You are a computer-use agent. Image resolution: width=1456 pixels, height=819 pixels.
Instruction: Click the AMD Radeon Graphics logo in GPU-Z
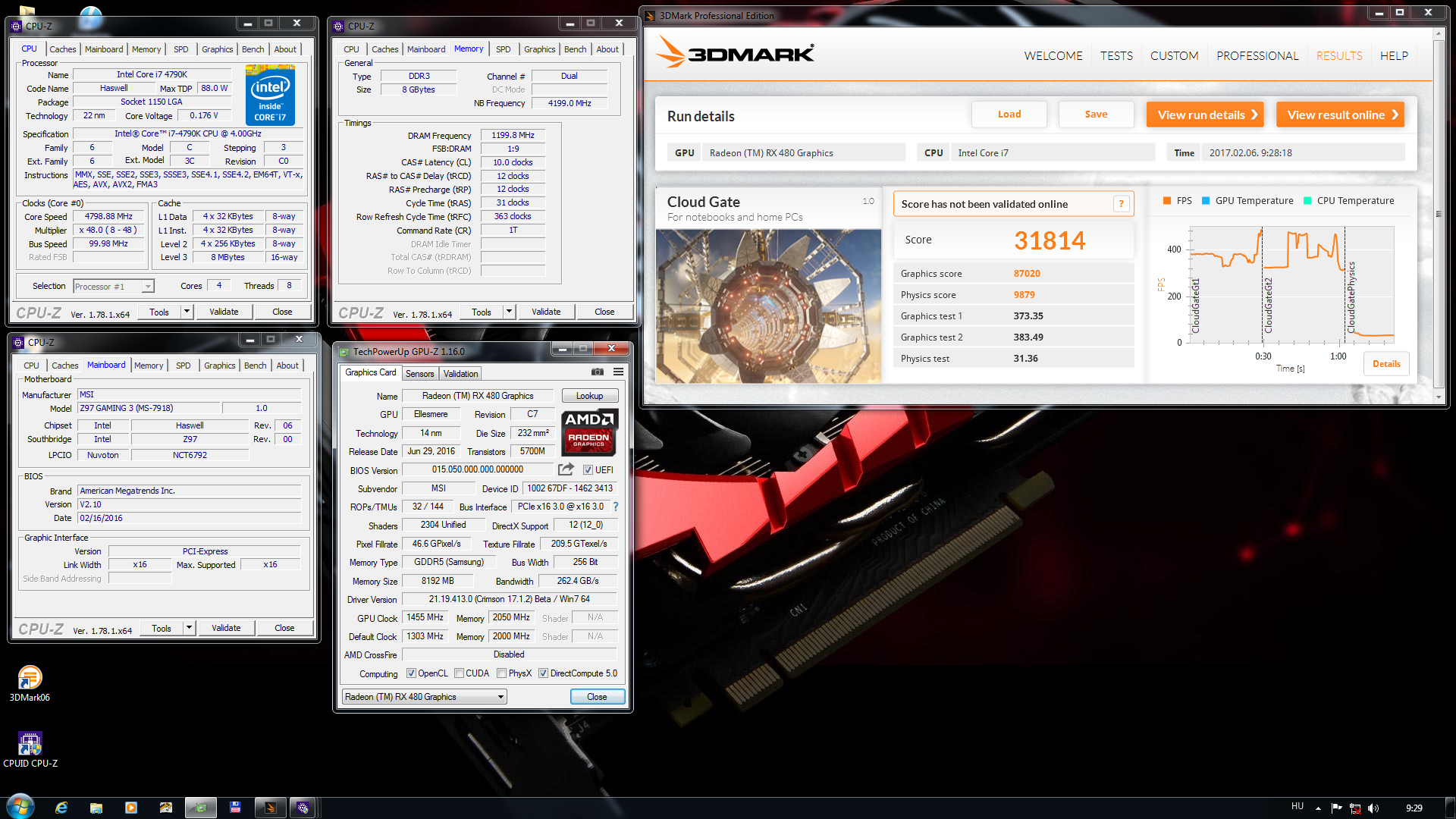589,431
